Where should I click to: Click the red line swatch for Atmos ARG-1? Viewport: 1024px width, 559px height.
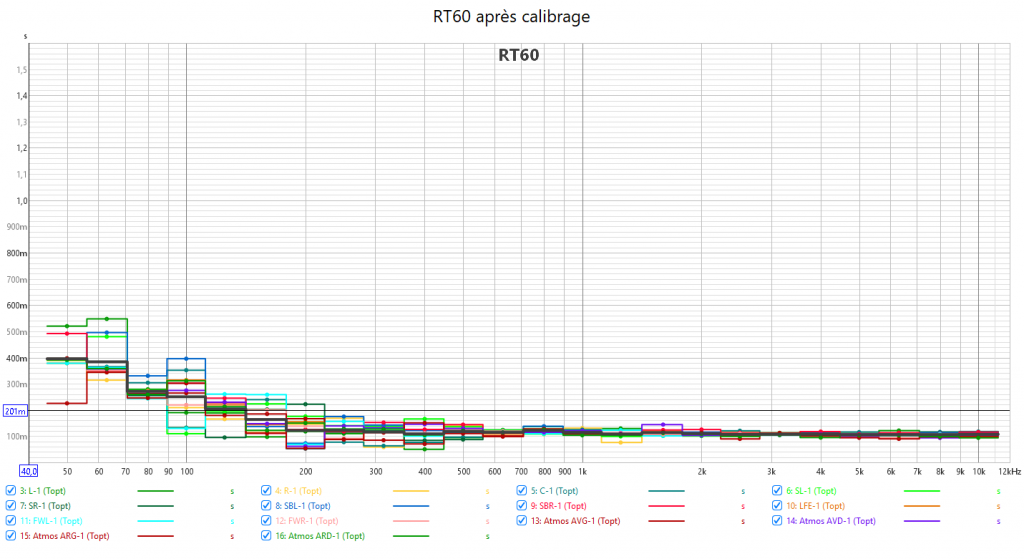coord(155,537)
